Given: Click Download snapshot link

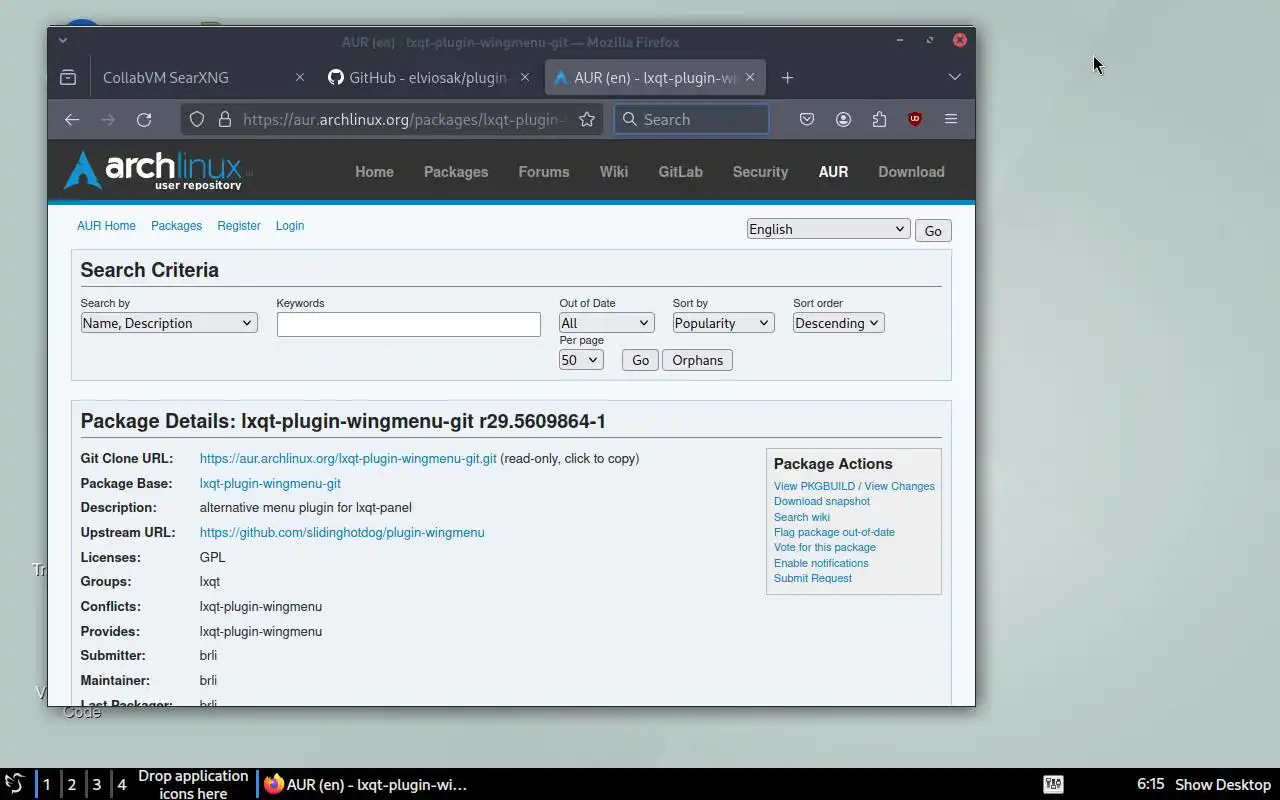Looking at the screenshot, I should pos(822,502).
